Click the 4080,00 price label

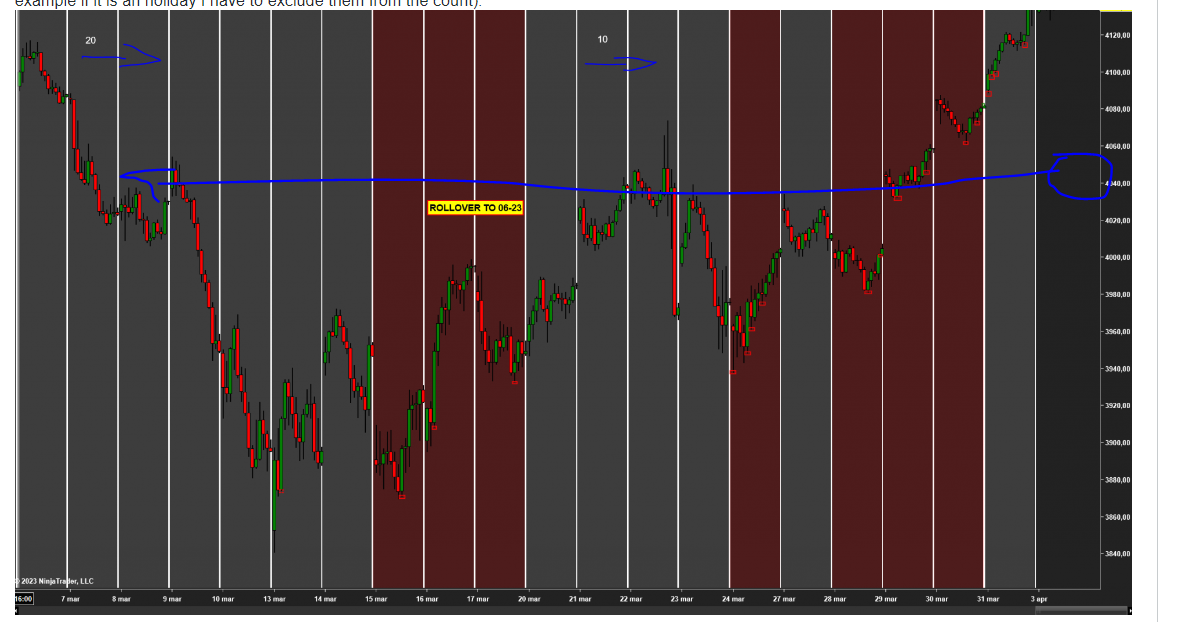coord(1118,109)
